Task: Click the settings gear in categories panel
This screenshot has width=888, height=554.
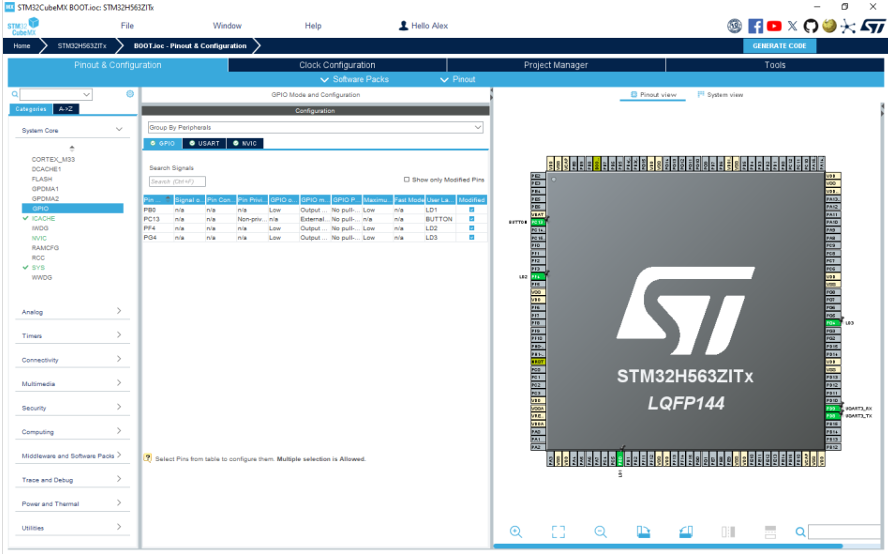Action: click(x=130, y=94)
